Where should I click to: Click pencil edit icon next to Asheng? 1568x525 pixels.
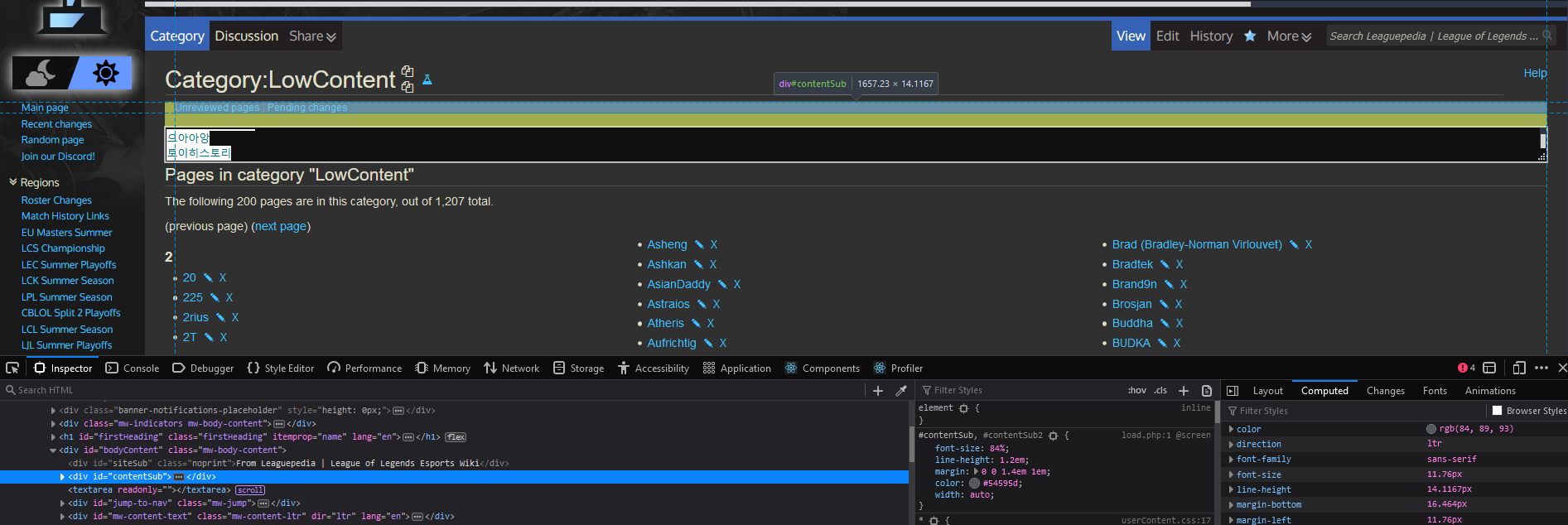pyautogui.click(x=699, y=244)
